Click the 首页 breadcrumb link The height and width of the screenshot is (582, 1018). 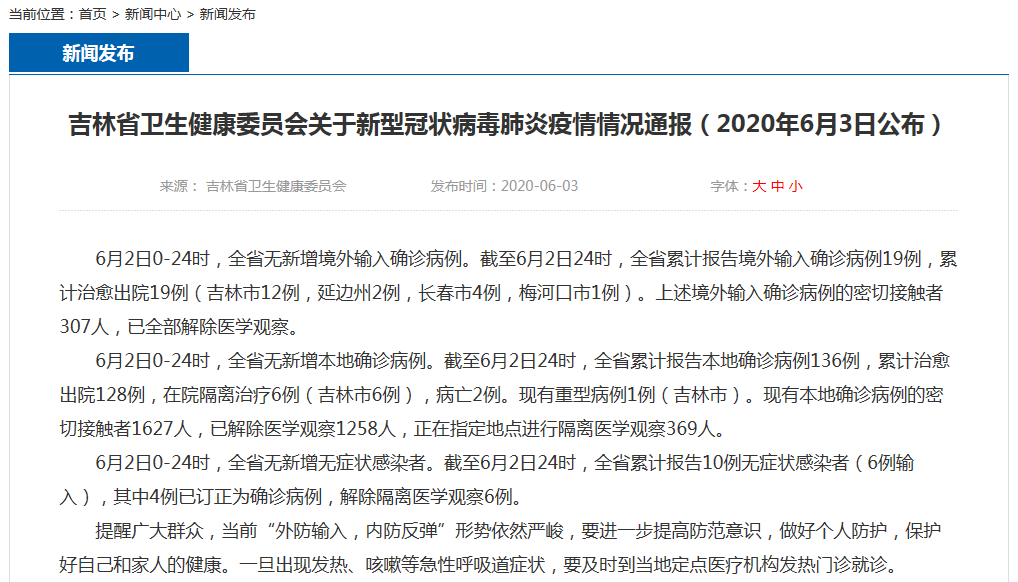point(92,14)
